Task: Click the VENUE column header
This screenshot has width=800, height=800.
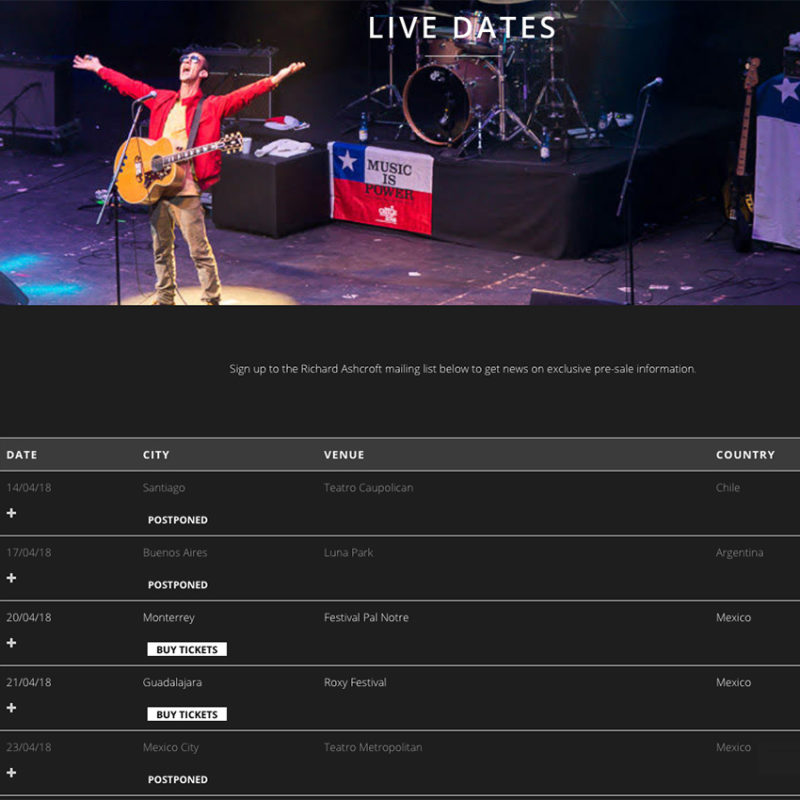Action: coord(344,455)
